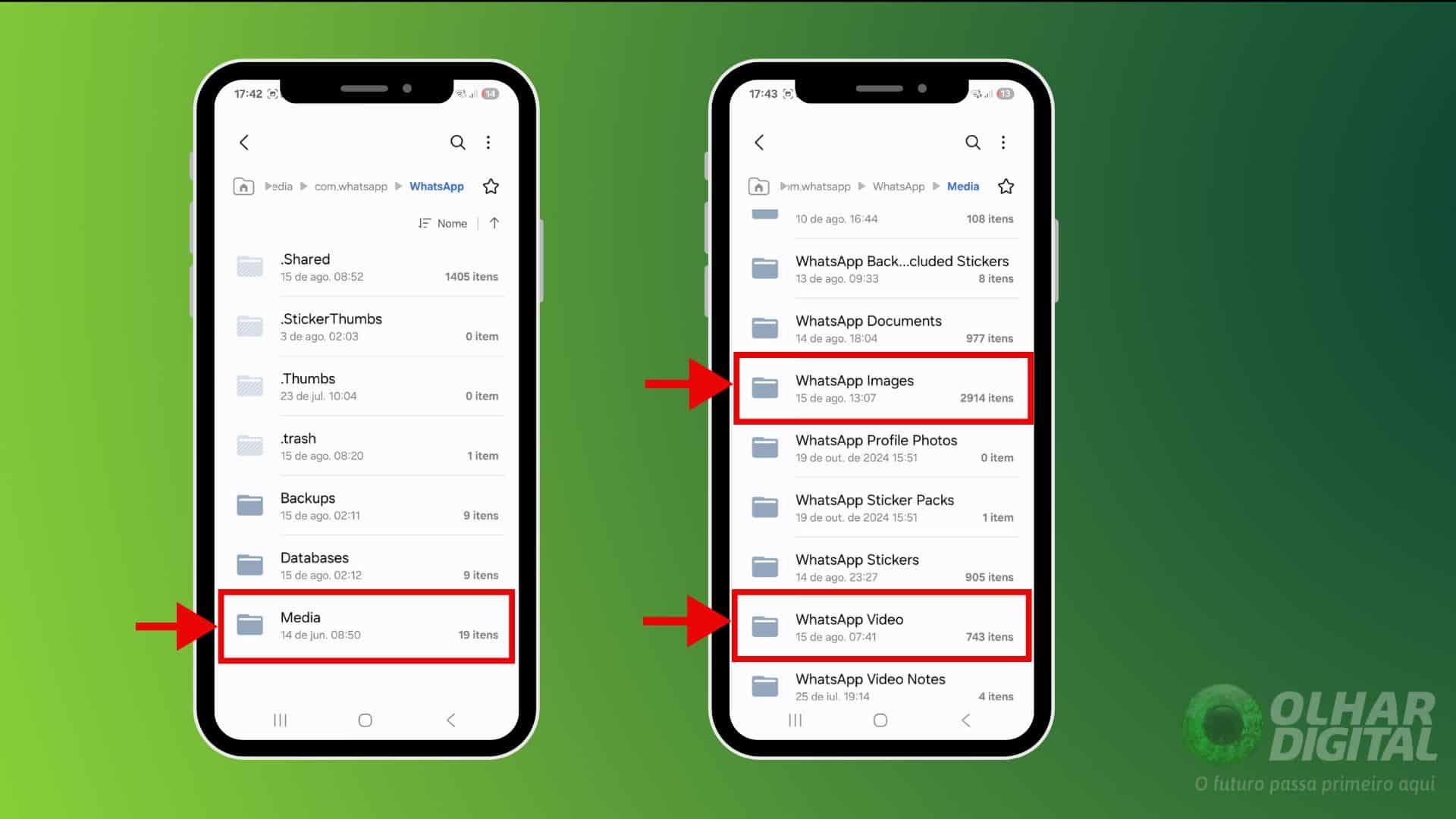This screenshot has height=819, width=1456.
Task: Tap the folder icon beside Media
Action: point(249,625)
